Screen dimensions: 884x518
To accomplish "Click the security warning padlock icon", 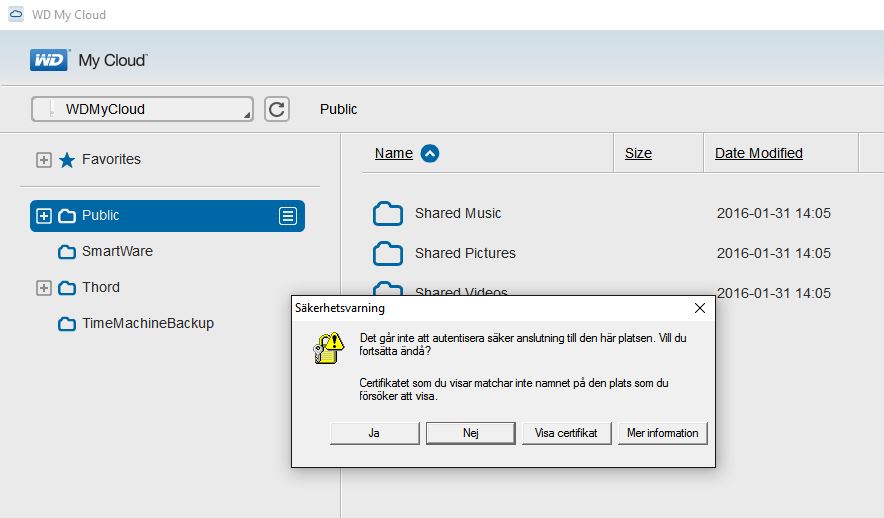I will [x=329, y=348].
